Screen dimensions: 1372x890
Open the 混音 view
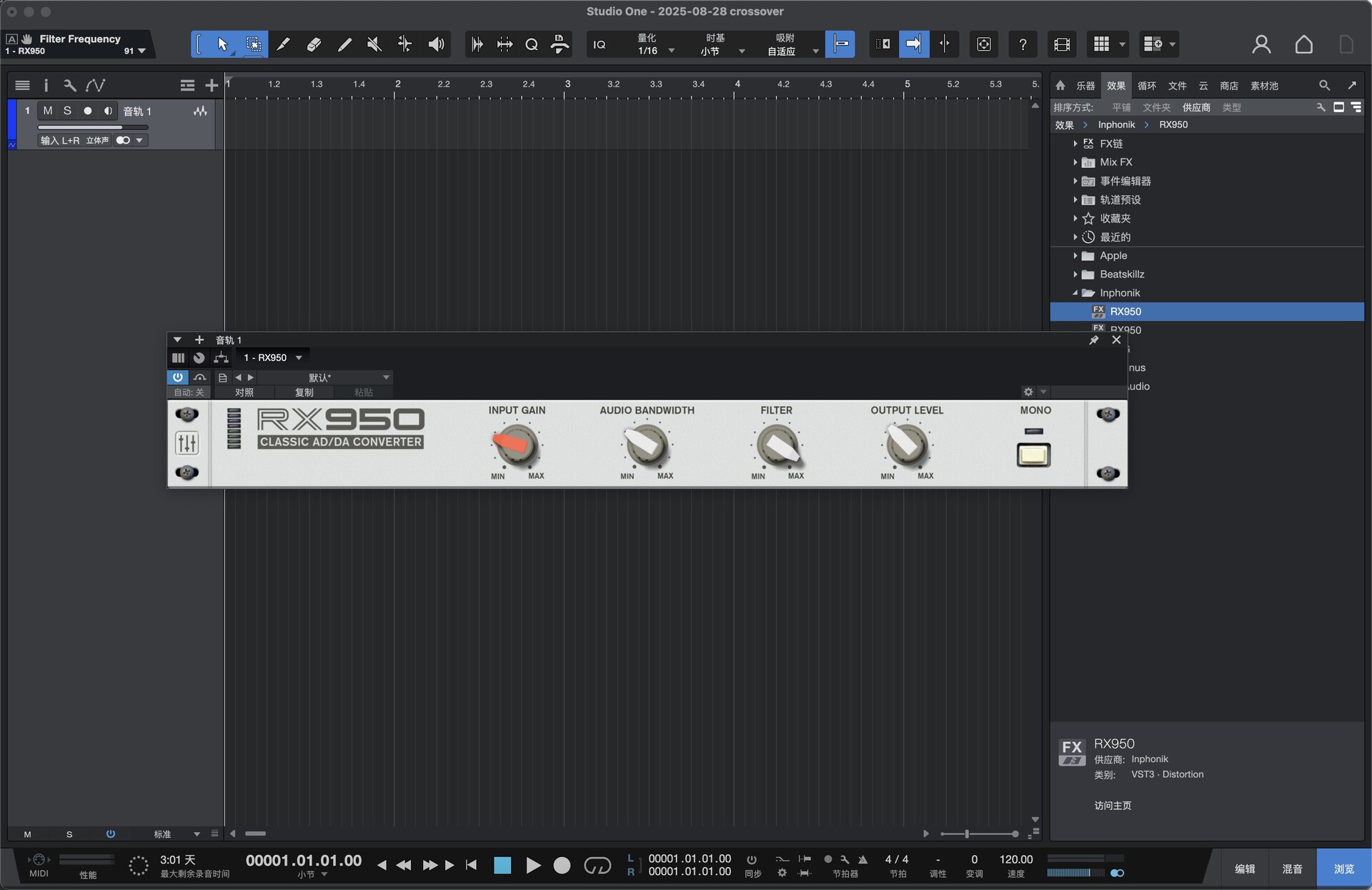[1292, 869]
